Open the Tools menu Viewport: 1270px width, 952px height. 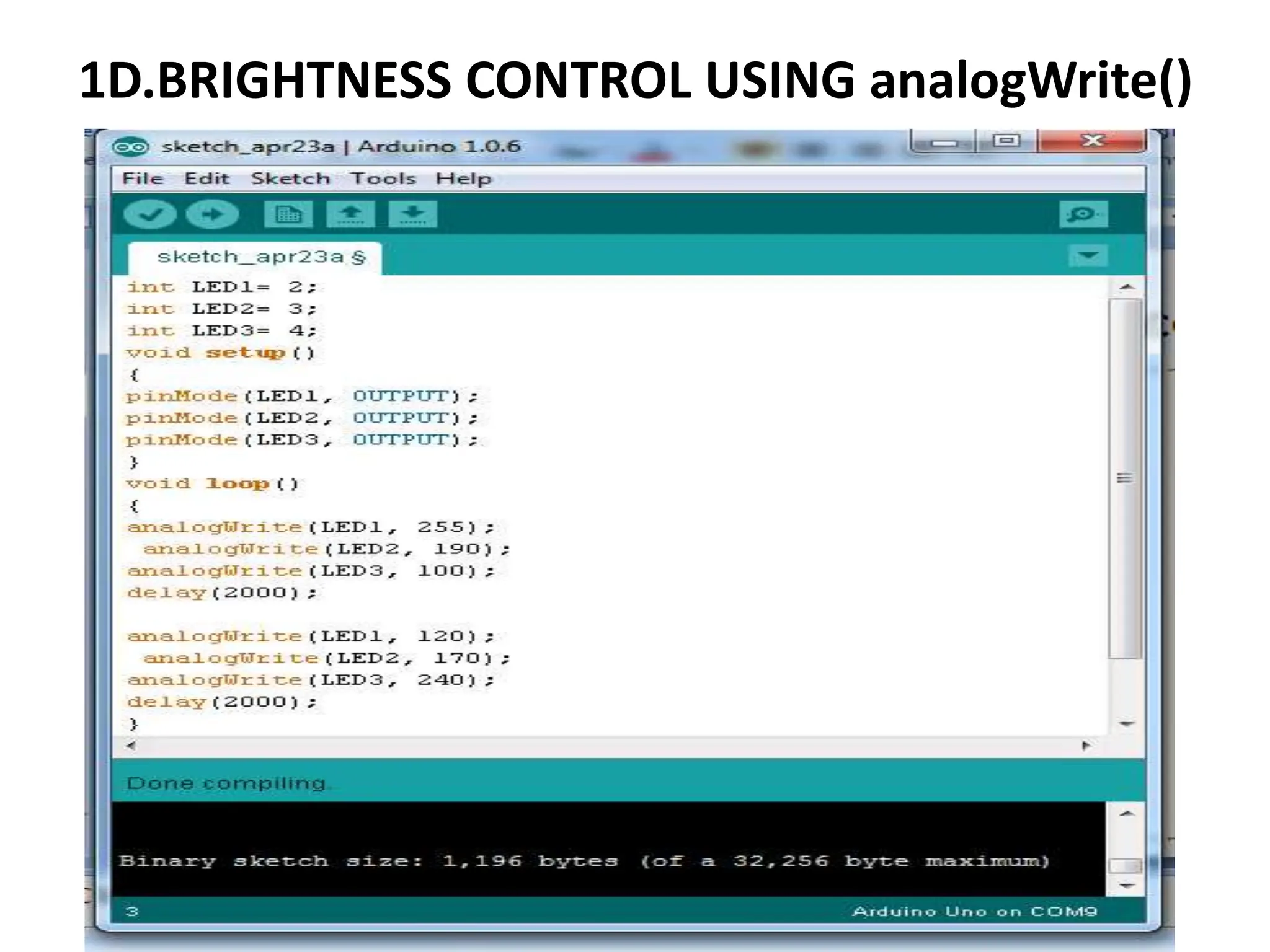pyautogui.click(x=383, y=179)
